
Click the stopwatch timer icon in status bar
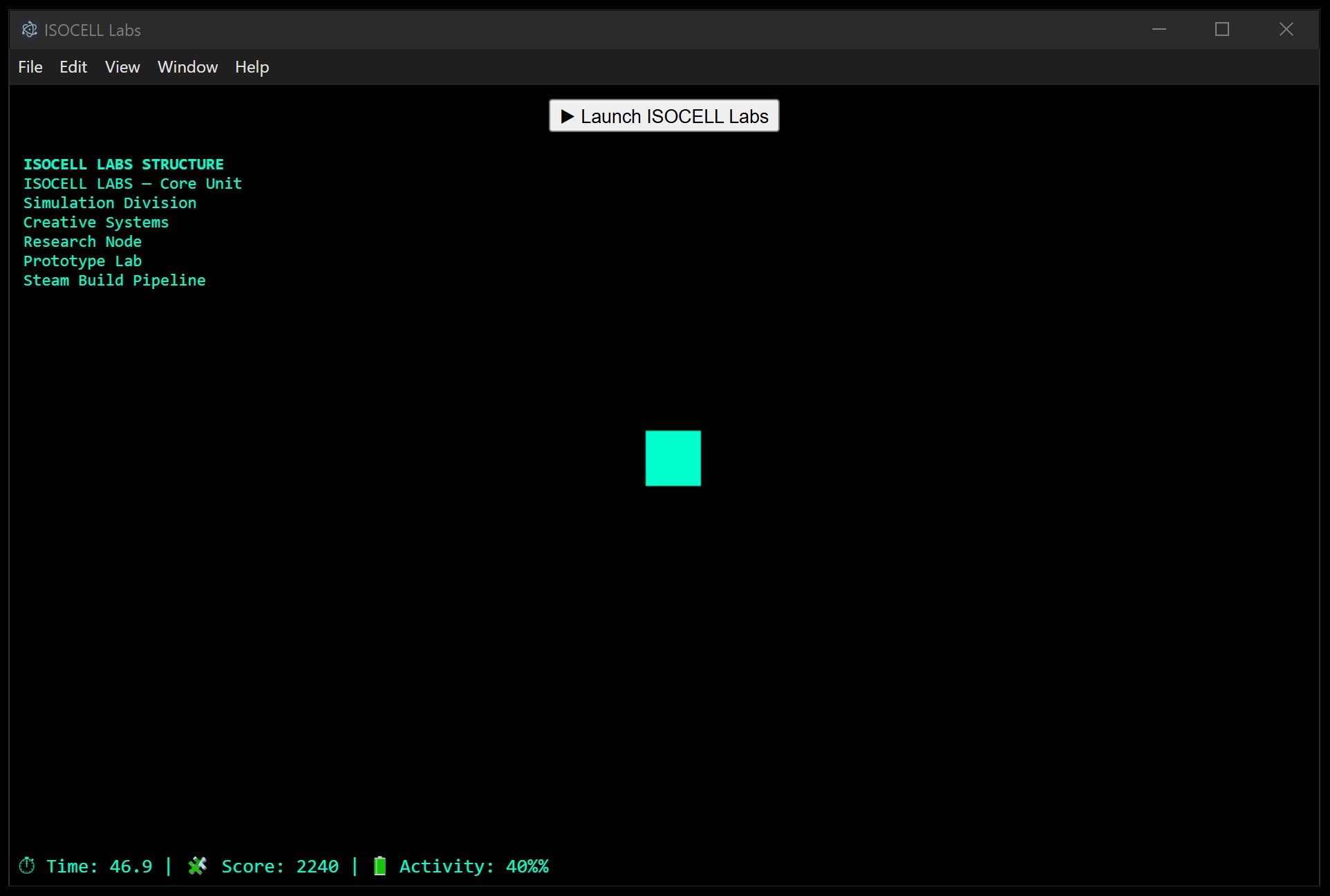click(27, 866)
